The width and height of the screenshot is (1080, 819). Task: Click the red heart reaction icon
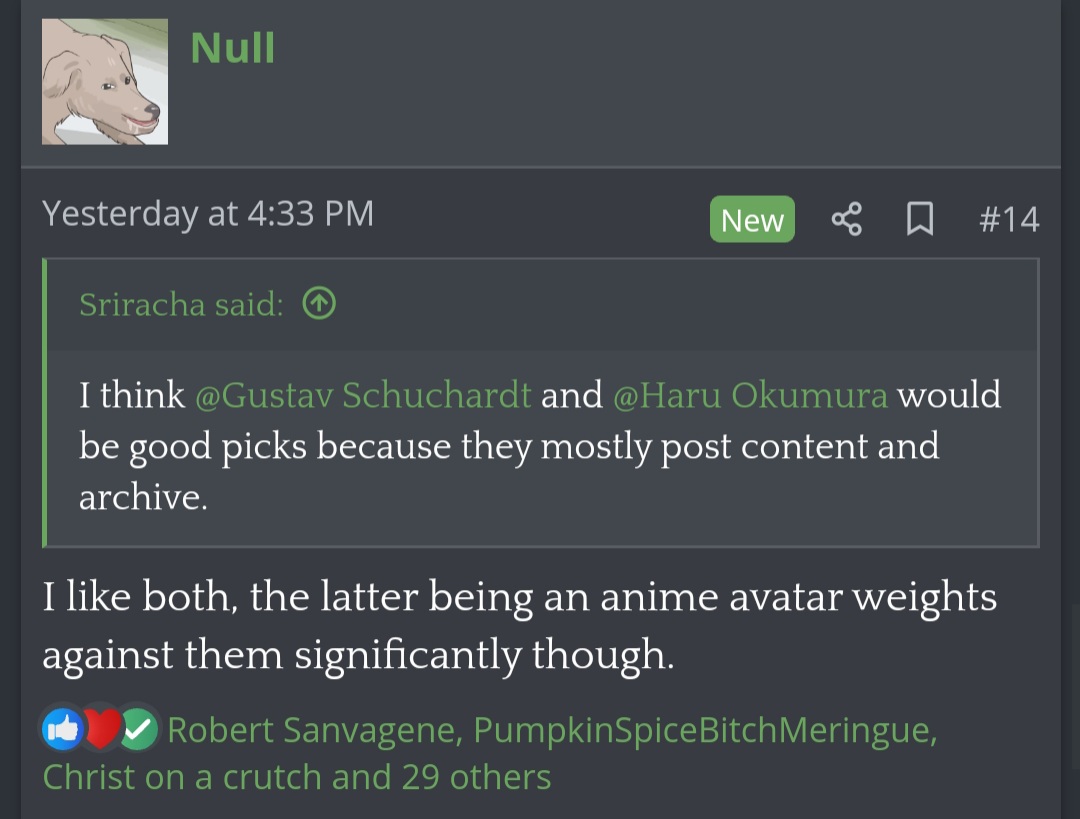[x=100, y=731]
